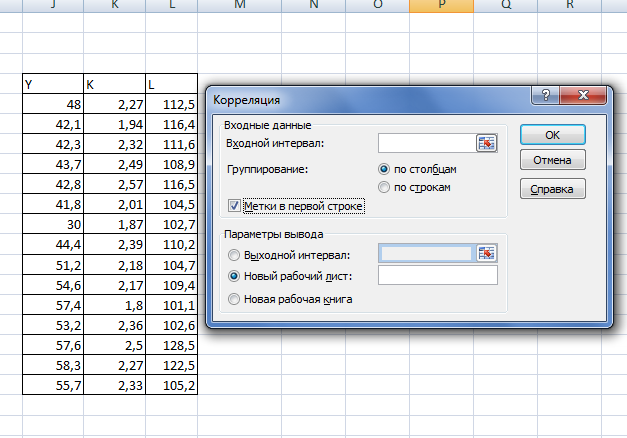Select grouping по строкам
627x438 pixels.
point(385,187)
